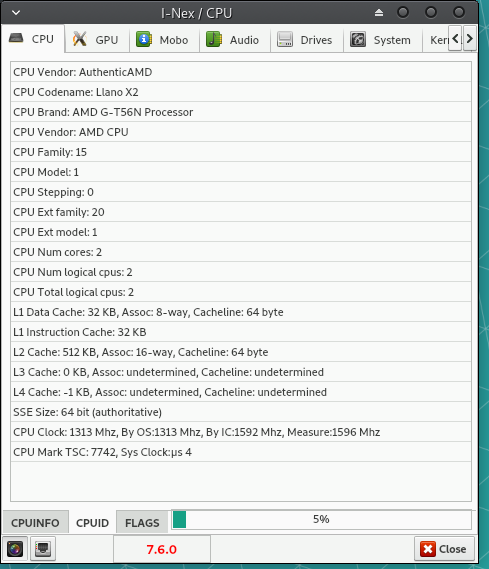Click the GPU tab's X icon
This screenshot has height=569, width=489.
coord(80,39)
